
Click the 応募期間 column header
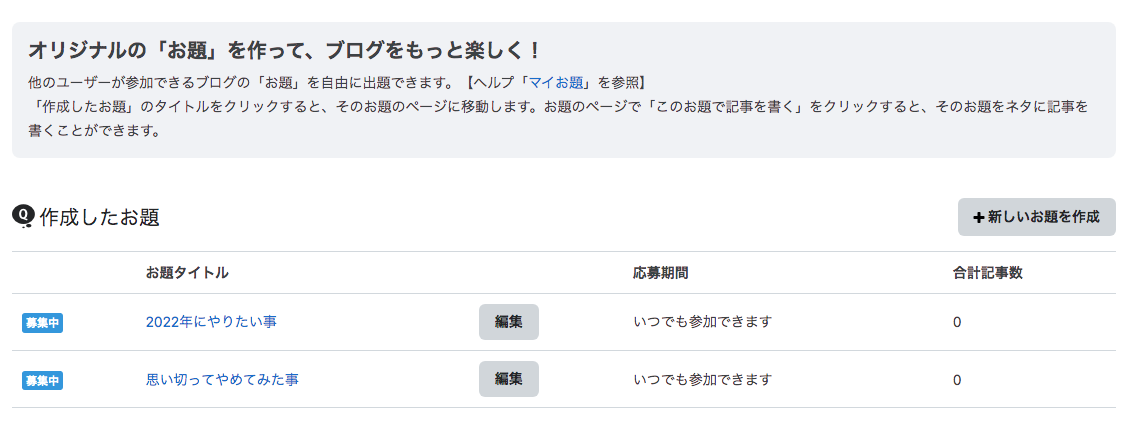tap(661, 273)
